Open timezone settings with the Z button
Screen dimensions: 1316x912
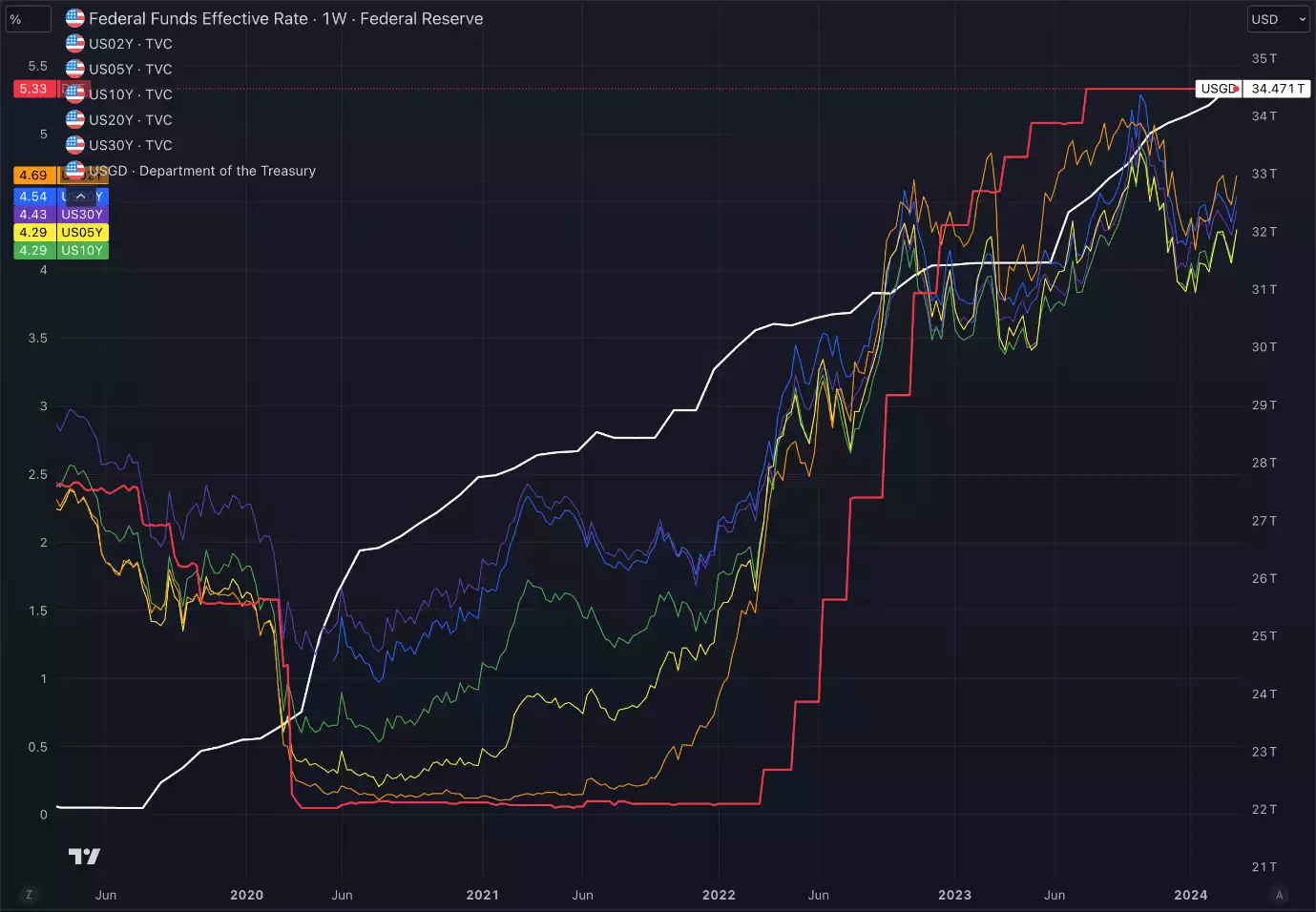tap(29, 895)
